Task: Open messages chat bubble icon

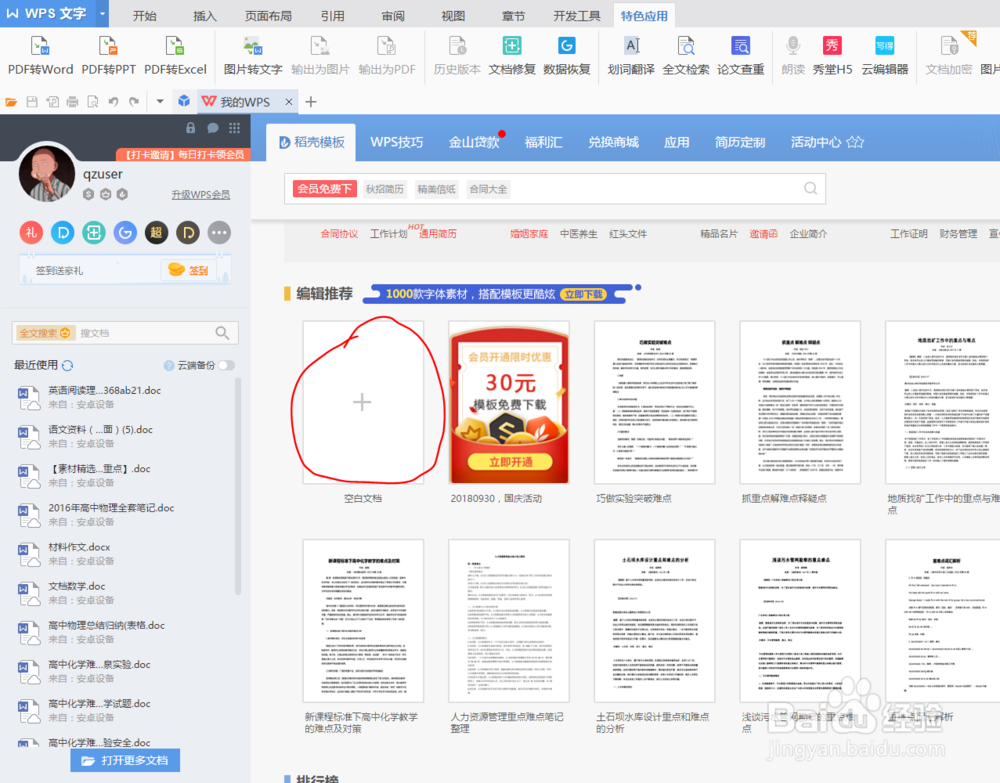Action: coord(212,128)
